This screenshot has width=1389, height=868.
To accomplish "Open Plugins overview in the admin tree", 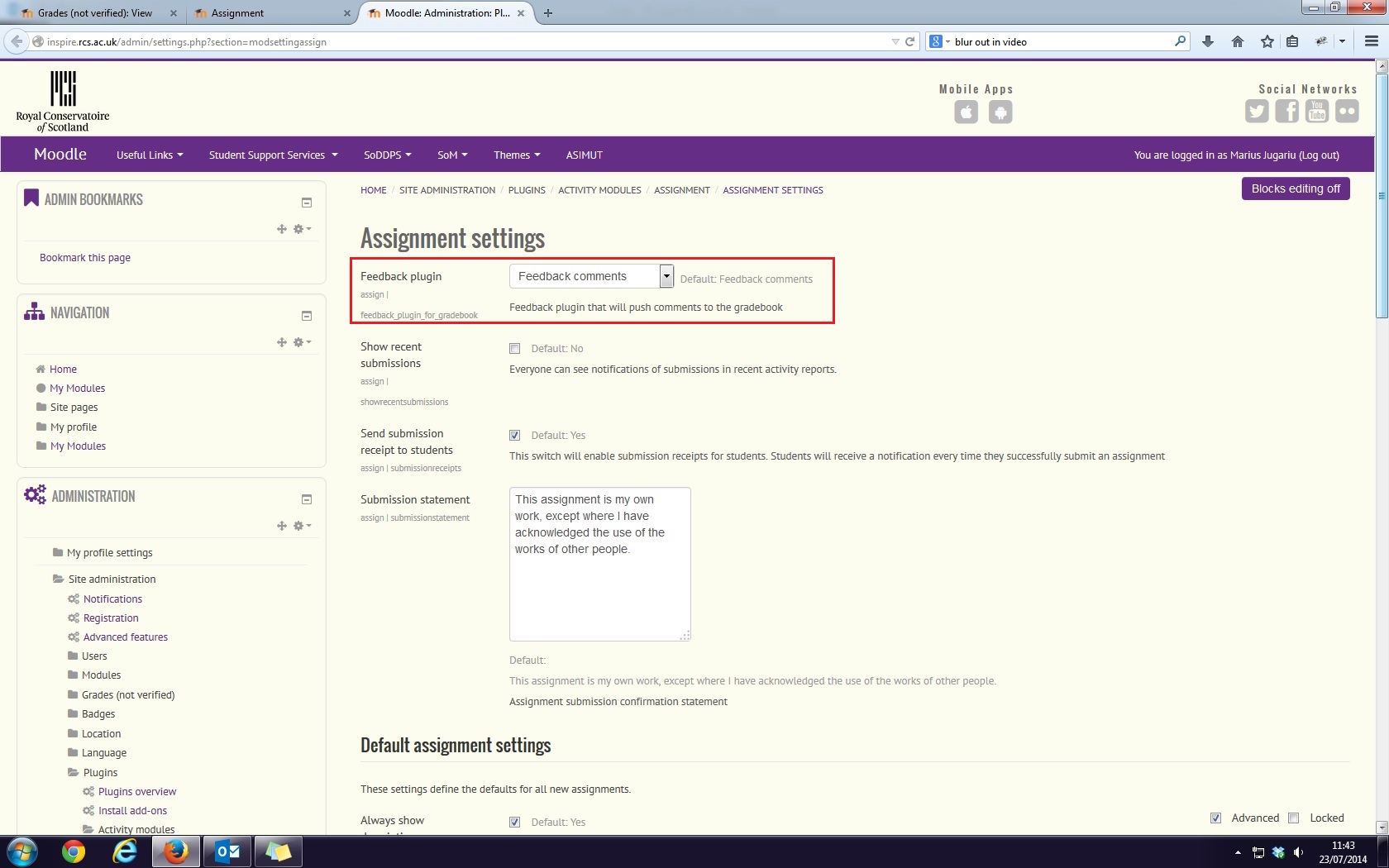I will click(x=137, y=792).
